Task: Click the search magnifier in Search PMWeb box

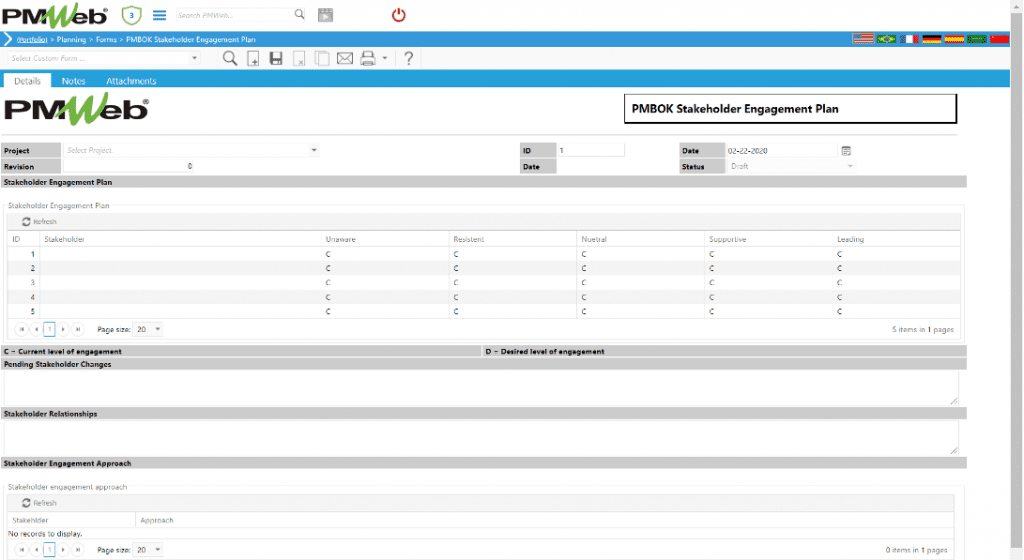Action: tap(299, 14)
